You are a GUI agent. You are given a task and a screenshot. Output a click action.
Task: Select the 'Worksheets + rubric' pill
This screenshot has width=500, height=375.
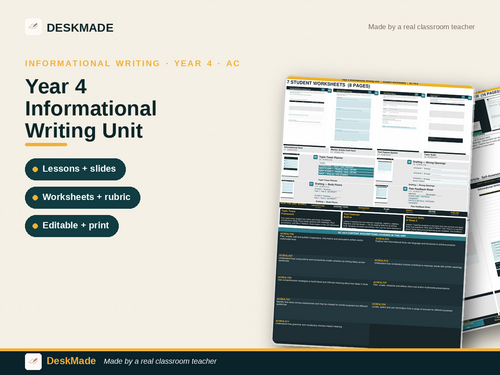83,197
